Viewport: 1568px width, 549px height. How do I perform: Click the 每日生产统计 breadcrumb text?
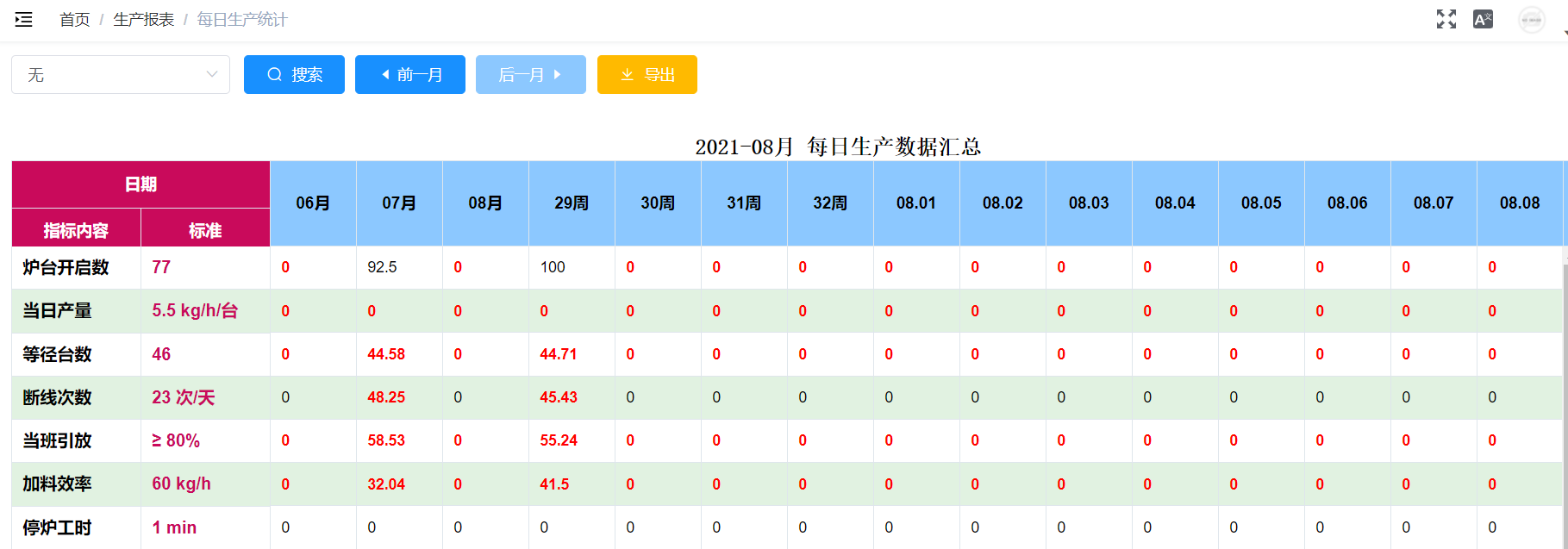click(x=242, y=20)
